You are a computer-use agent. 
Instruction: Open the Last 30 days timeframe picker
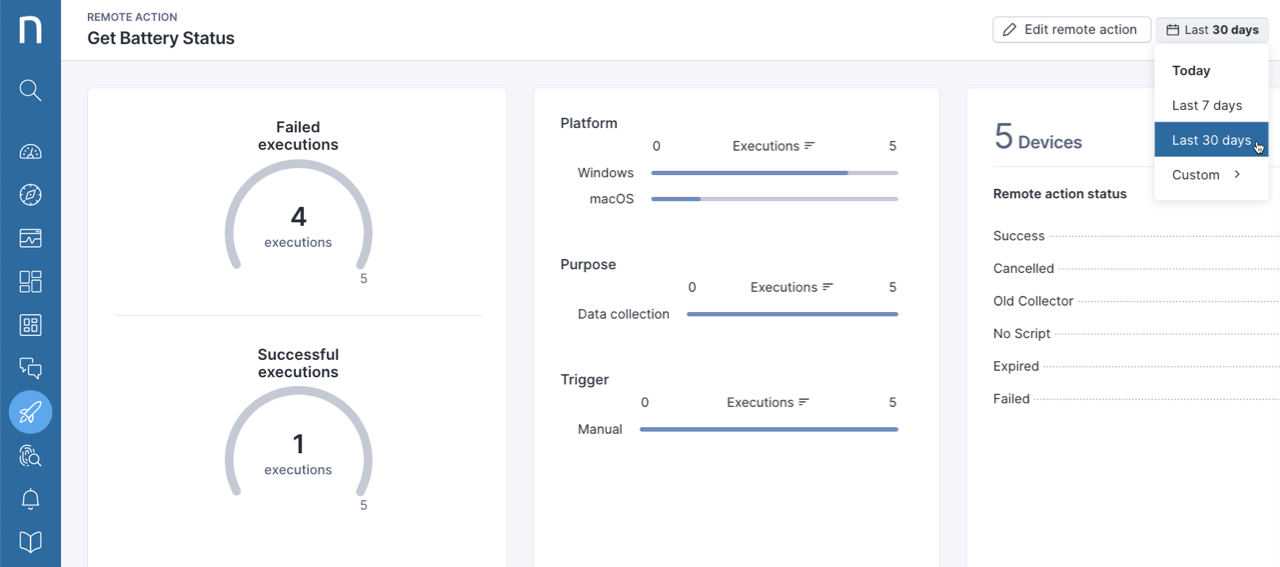coord(1212,30)
